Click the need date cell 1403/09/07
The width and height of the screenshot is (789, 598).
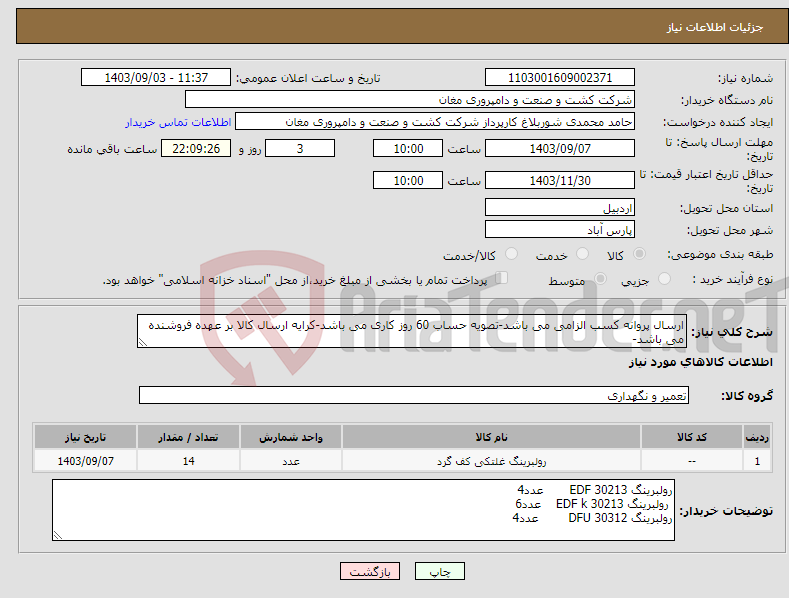click(85, 461)
